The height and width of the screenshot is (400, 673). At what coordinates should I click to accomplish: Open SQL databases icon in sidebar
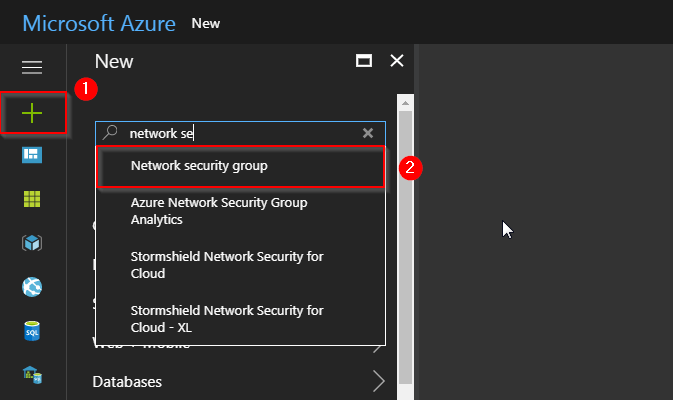(32, 331)
